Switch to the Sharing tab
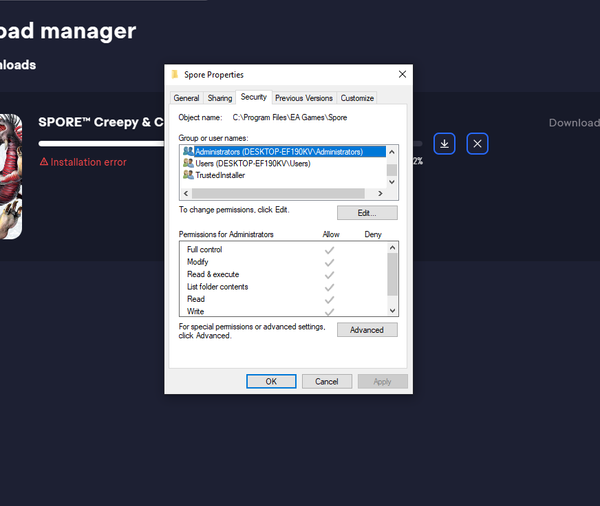 click(220, 98)
